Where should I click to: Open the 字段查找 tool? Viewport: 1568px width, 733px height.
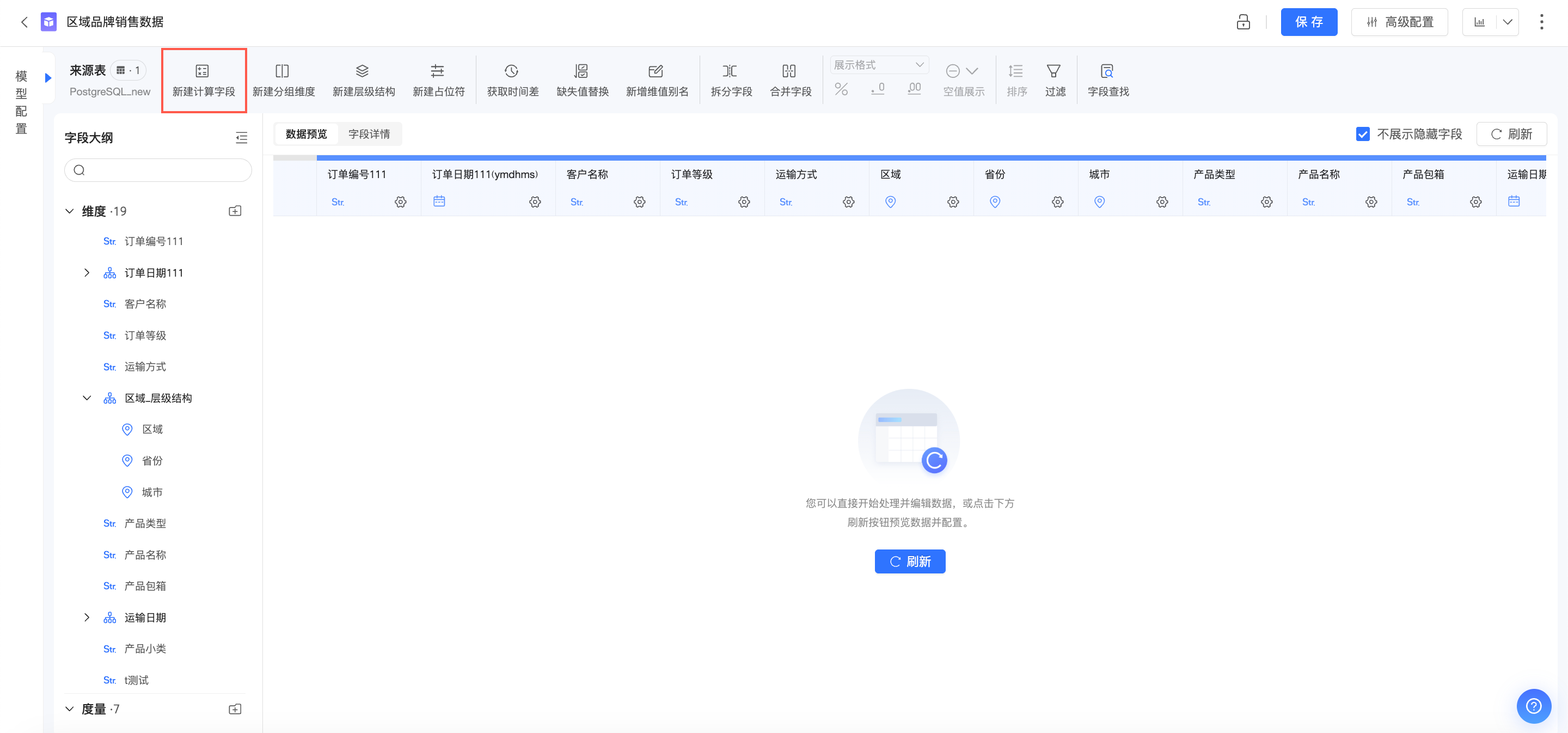pyautogui.click(x=1108, y=81)
